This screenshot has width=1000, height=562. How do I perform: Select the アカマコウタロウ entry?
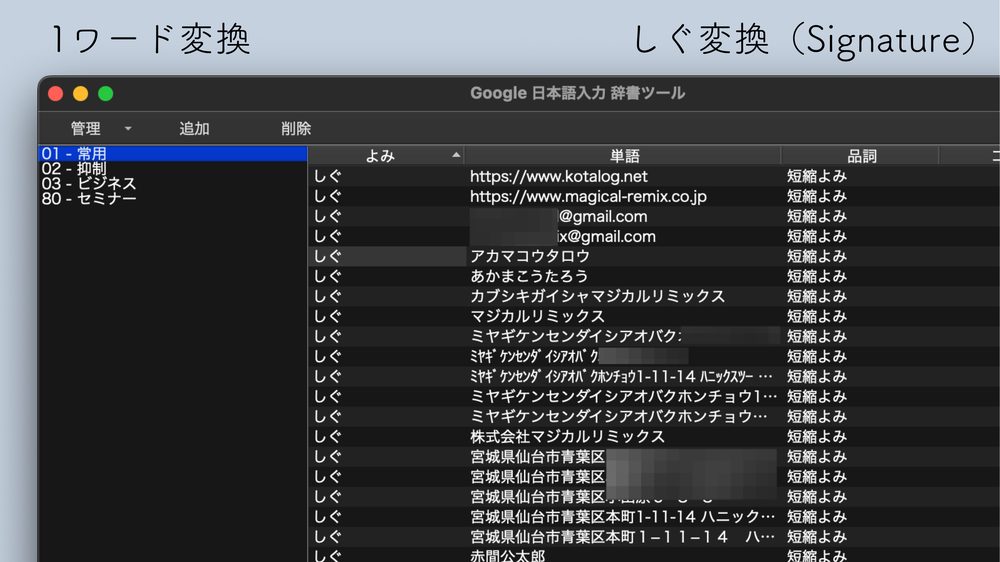coord(530,256)
